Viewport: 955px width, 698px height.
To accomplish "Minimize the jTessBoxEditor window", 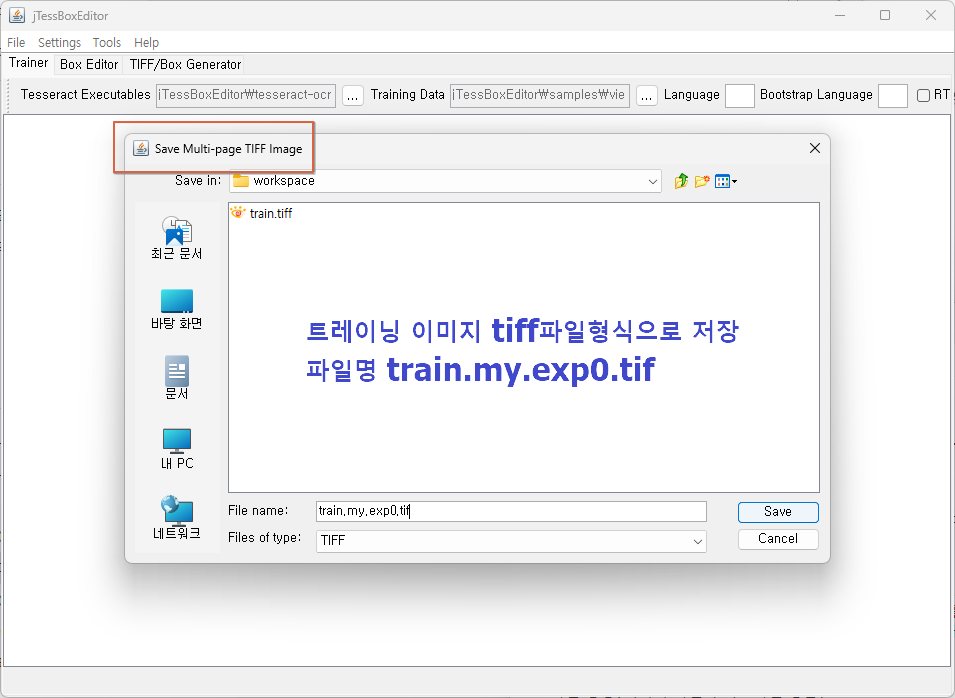I will (840, 15).
